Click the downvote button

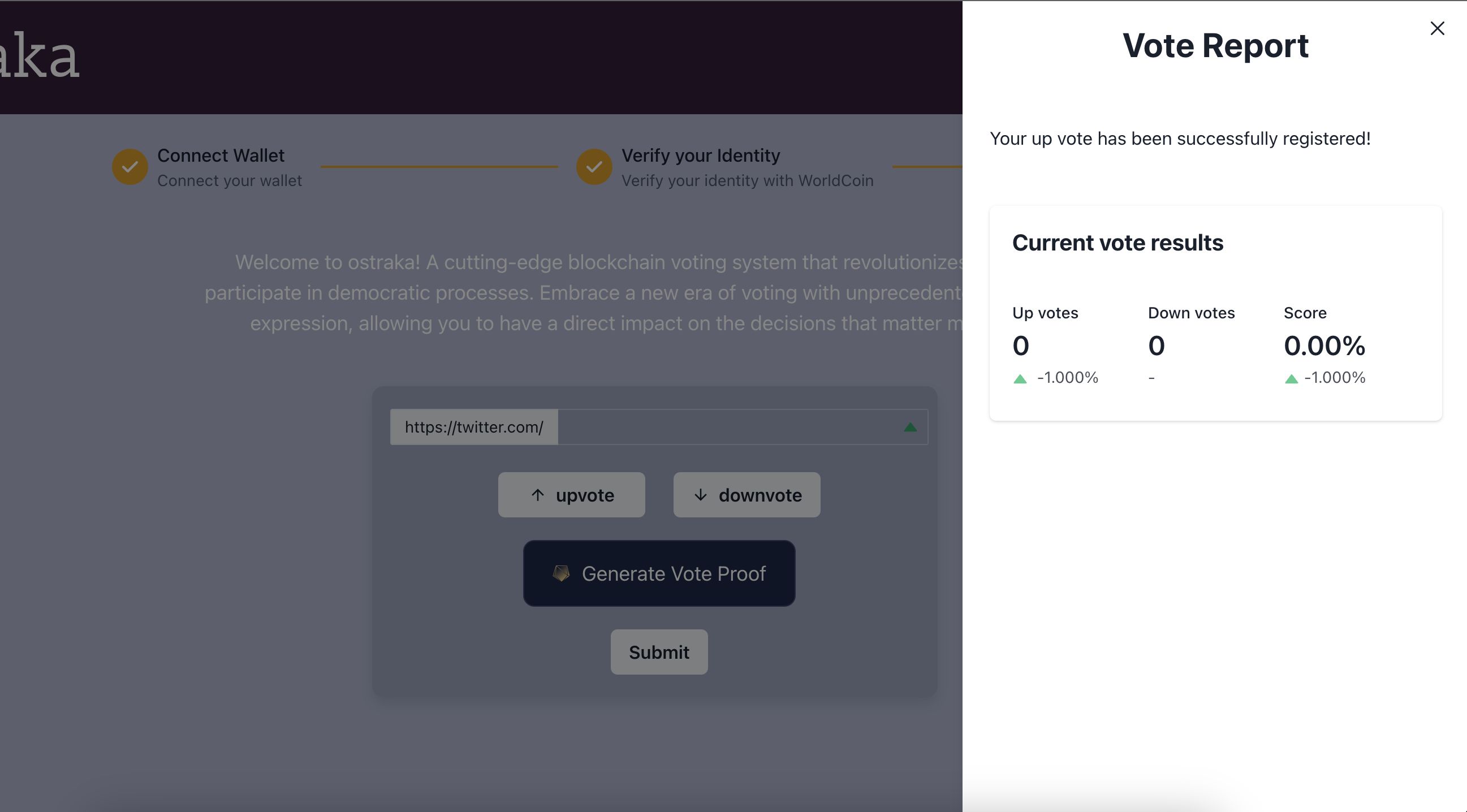(747, 495)
